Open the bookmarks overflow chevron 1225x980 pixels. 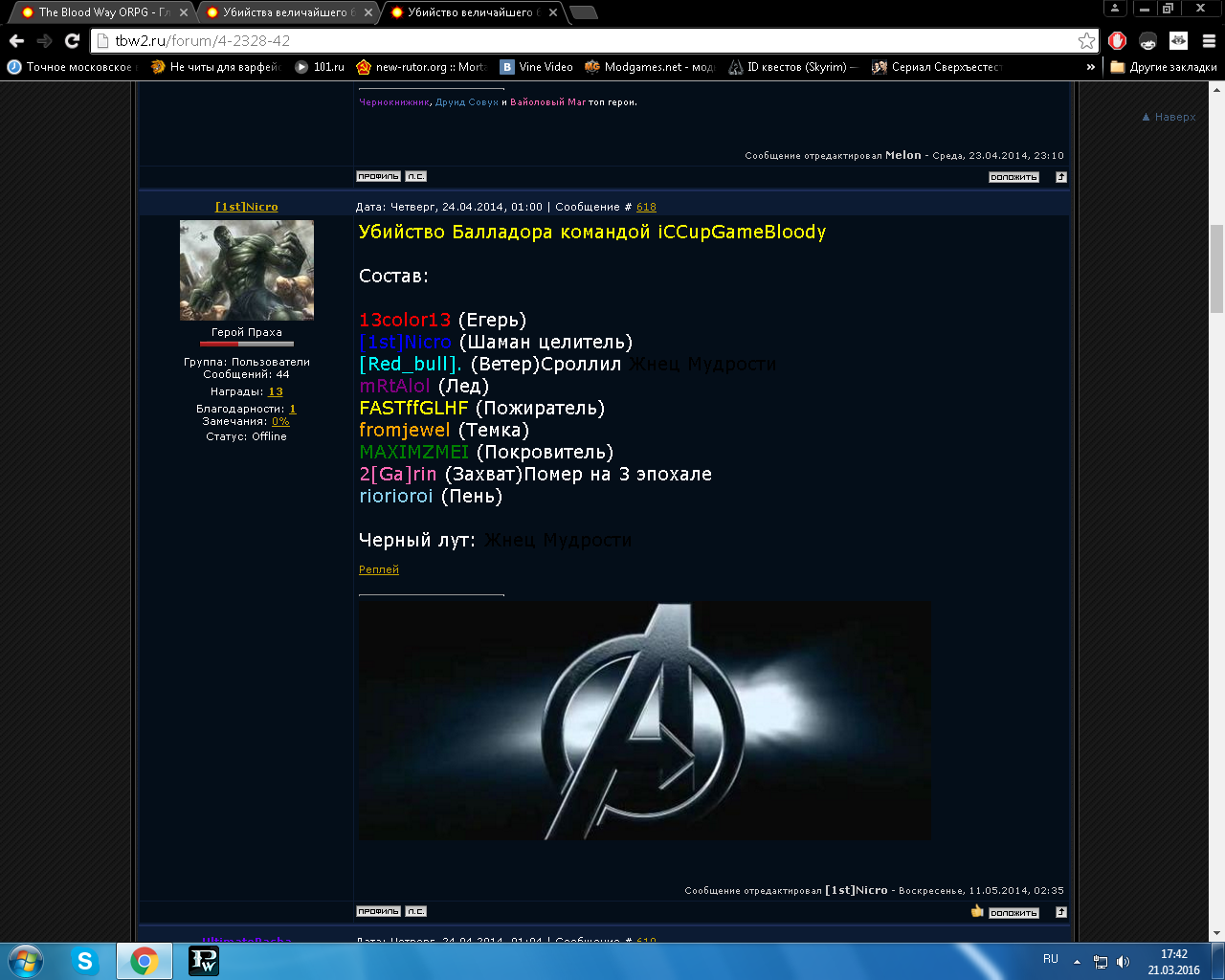point(1090,67)
